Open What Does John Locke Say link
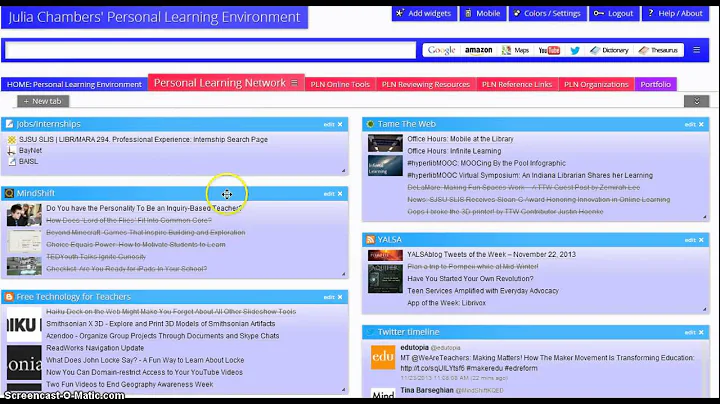Viewport: 720px width, 404px height. pos(145,360)
